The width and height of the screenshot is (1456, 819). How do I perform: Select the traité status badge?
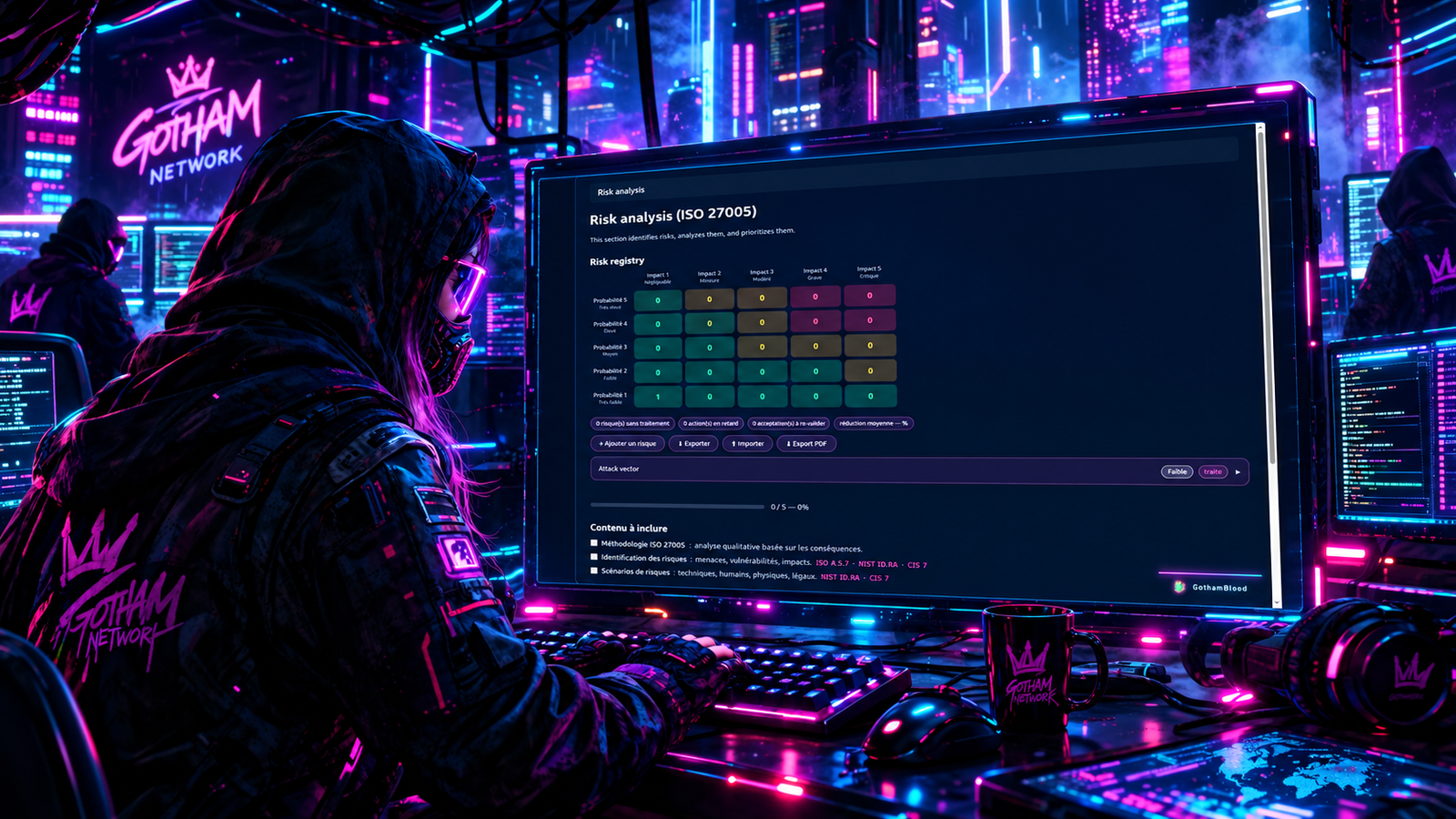1213,471
